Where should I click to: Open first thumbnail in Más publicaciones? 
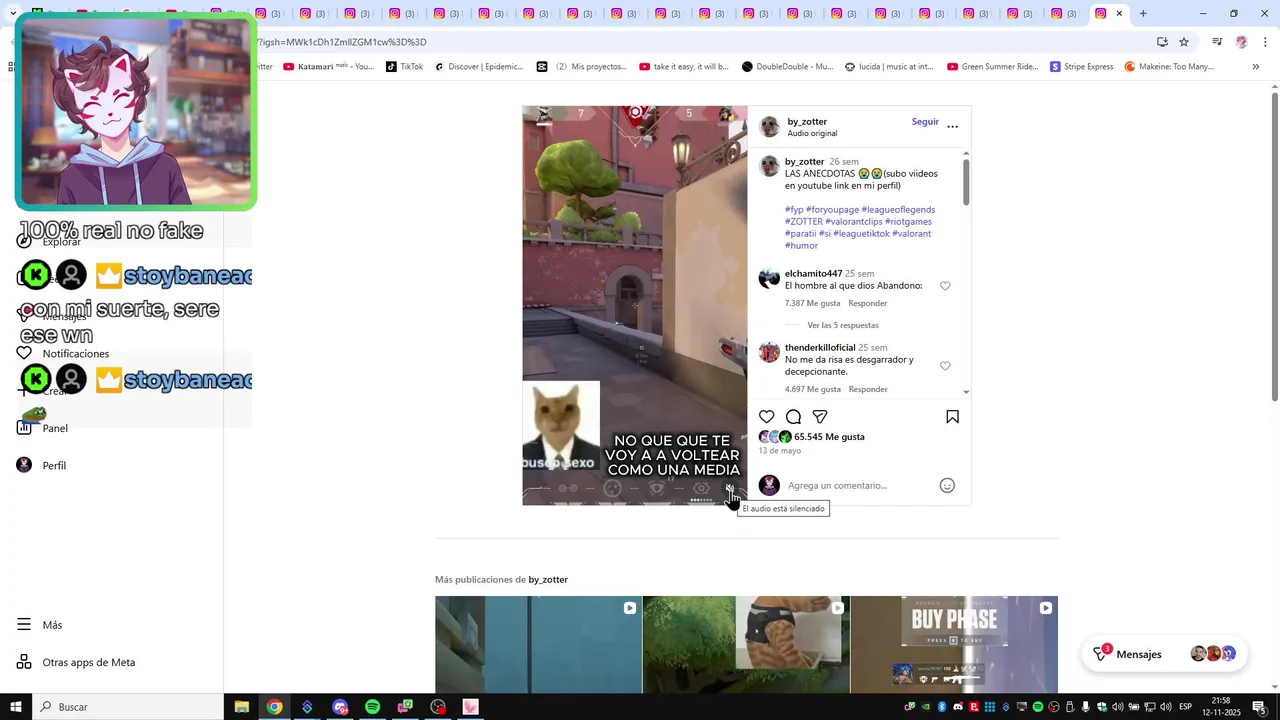point(538,645)
